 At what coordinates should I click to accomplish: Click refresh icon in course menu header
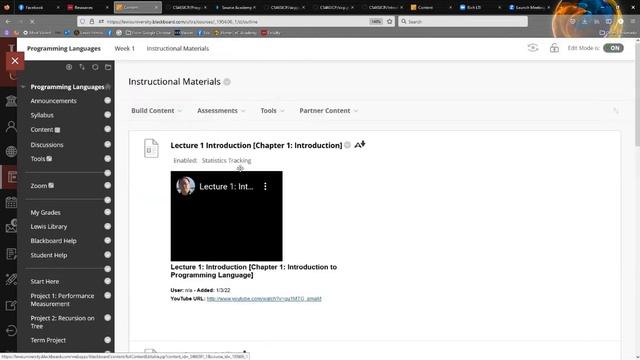[x=95, y=67]
